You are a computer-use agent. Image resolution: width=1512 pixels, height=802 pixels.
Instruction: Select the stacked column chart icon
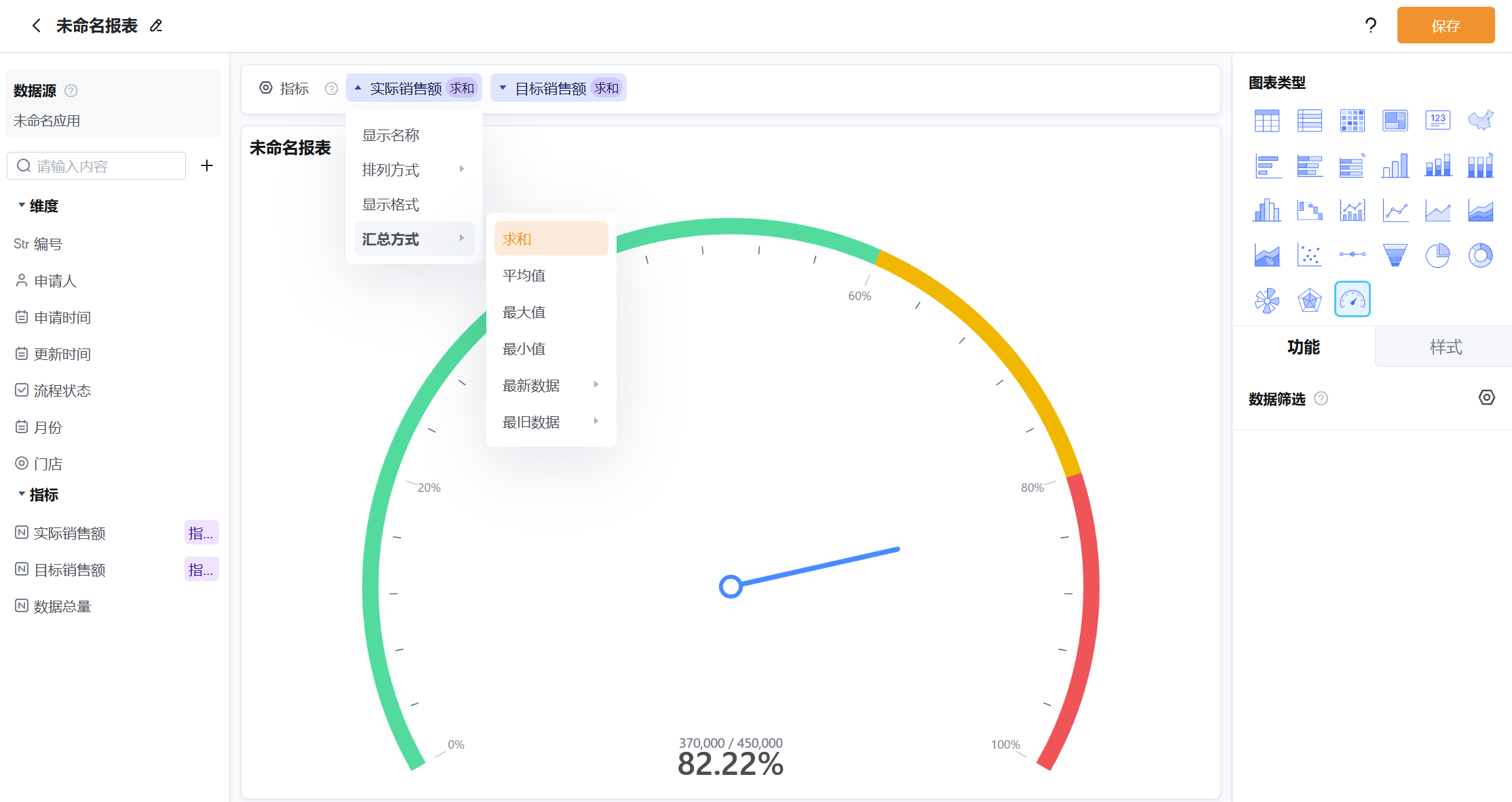(x=1437, y=165)
